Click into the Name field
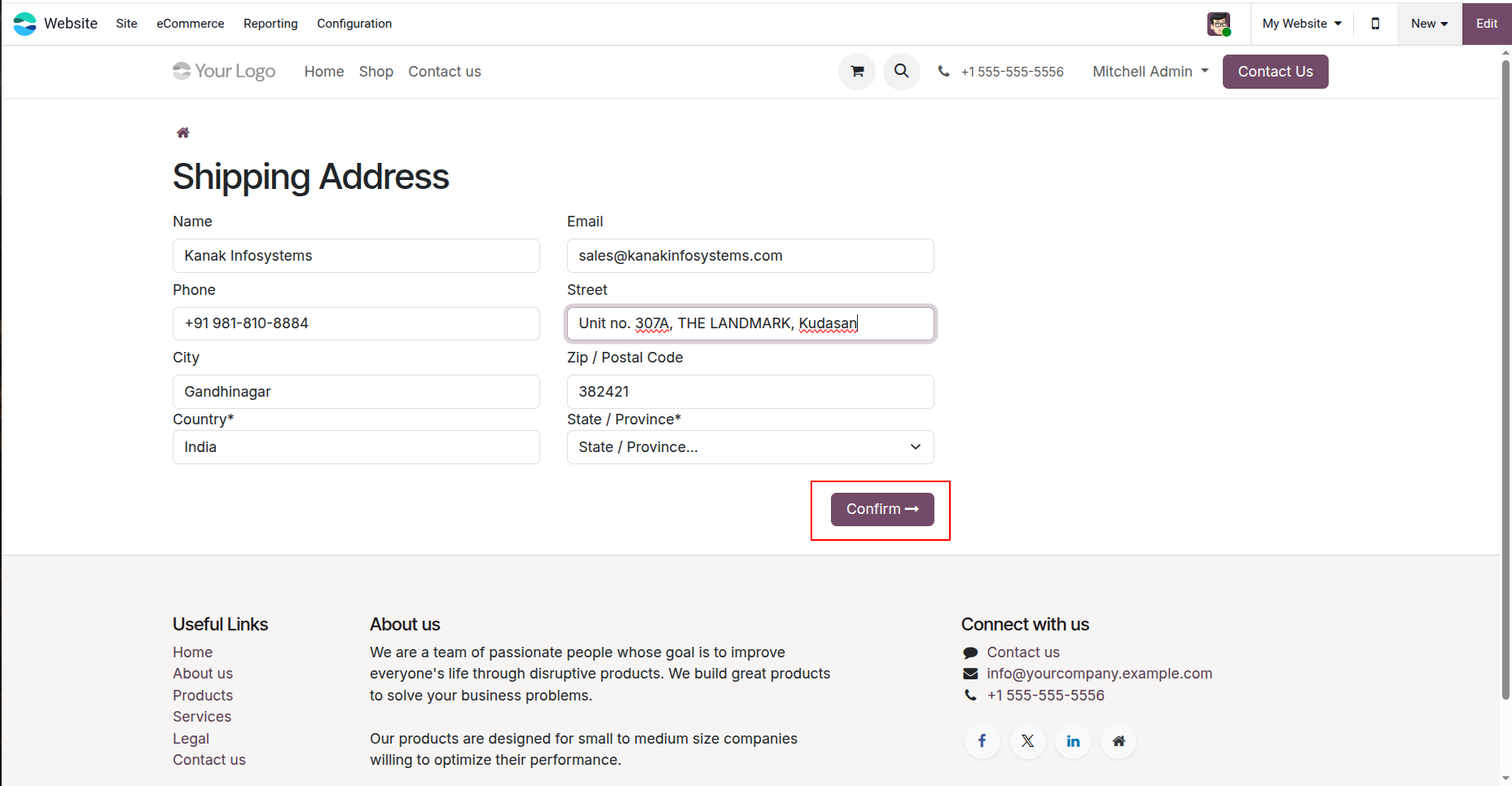The width and height of the screenshot is (1512, 786). 356,256
